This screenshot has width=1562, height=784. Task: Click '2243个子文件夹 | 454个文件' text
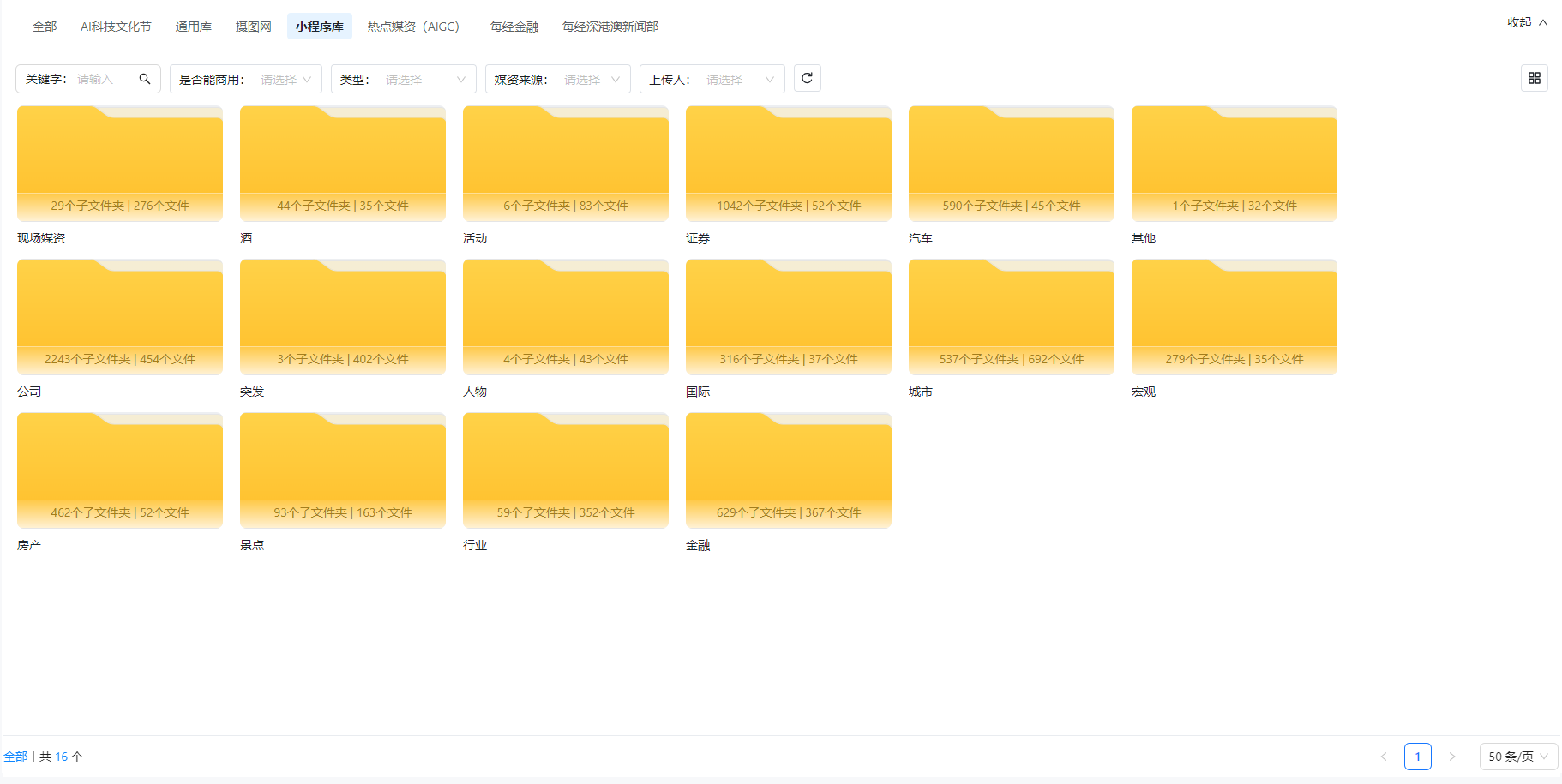120,359
